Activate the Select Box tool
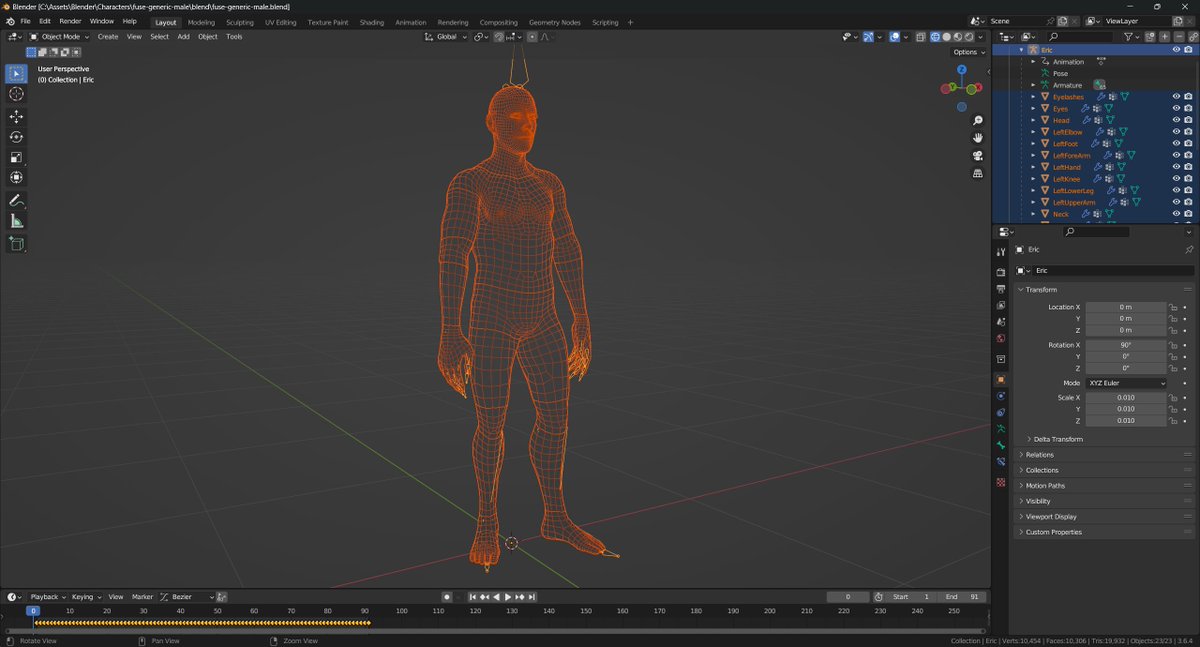Image resolution: width=1200 pixels, height=647 pixels. [16, 73]
